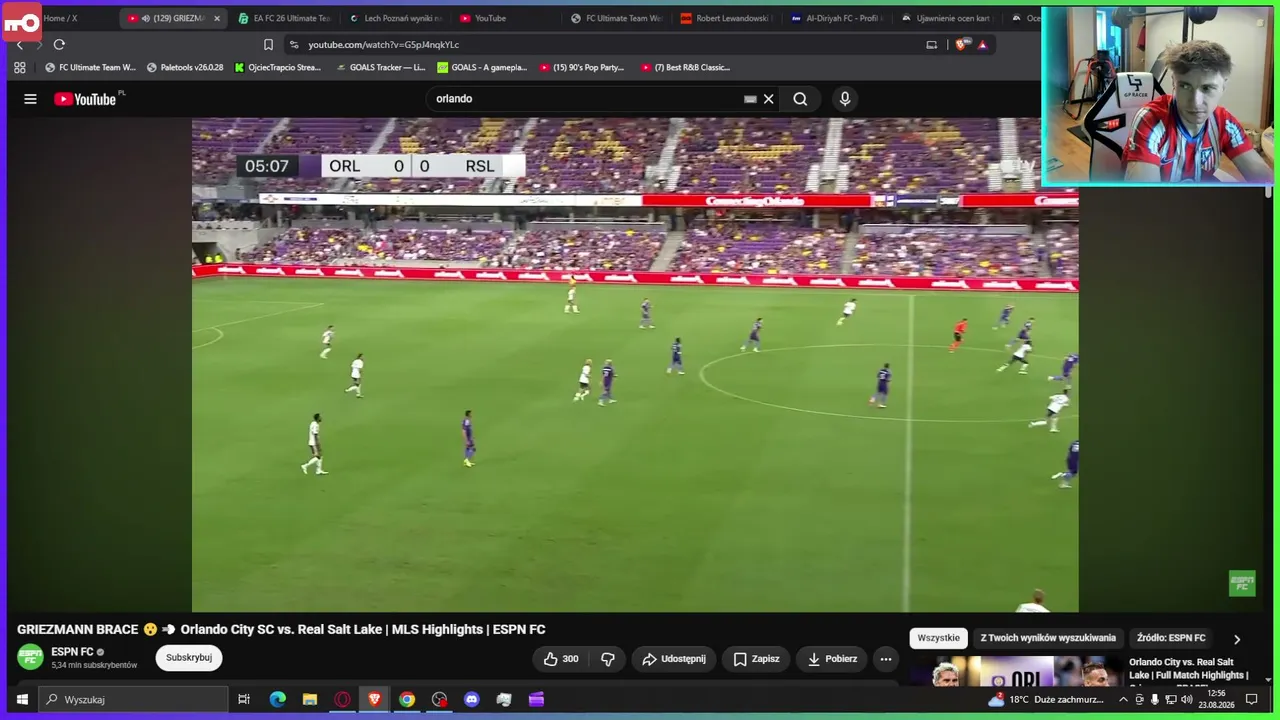Open the on-screen keyboard icon in search box
The width and height of the screenshot is (1280, 720).
pyautogui.click(x=750, y=99)
